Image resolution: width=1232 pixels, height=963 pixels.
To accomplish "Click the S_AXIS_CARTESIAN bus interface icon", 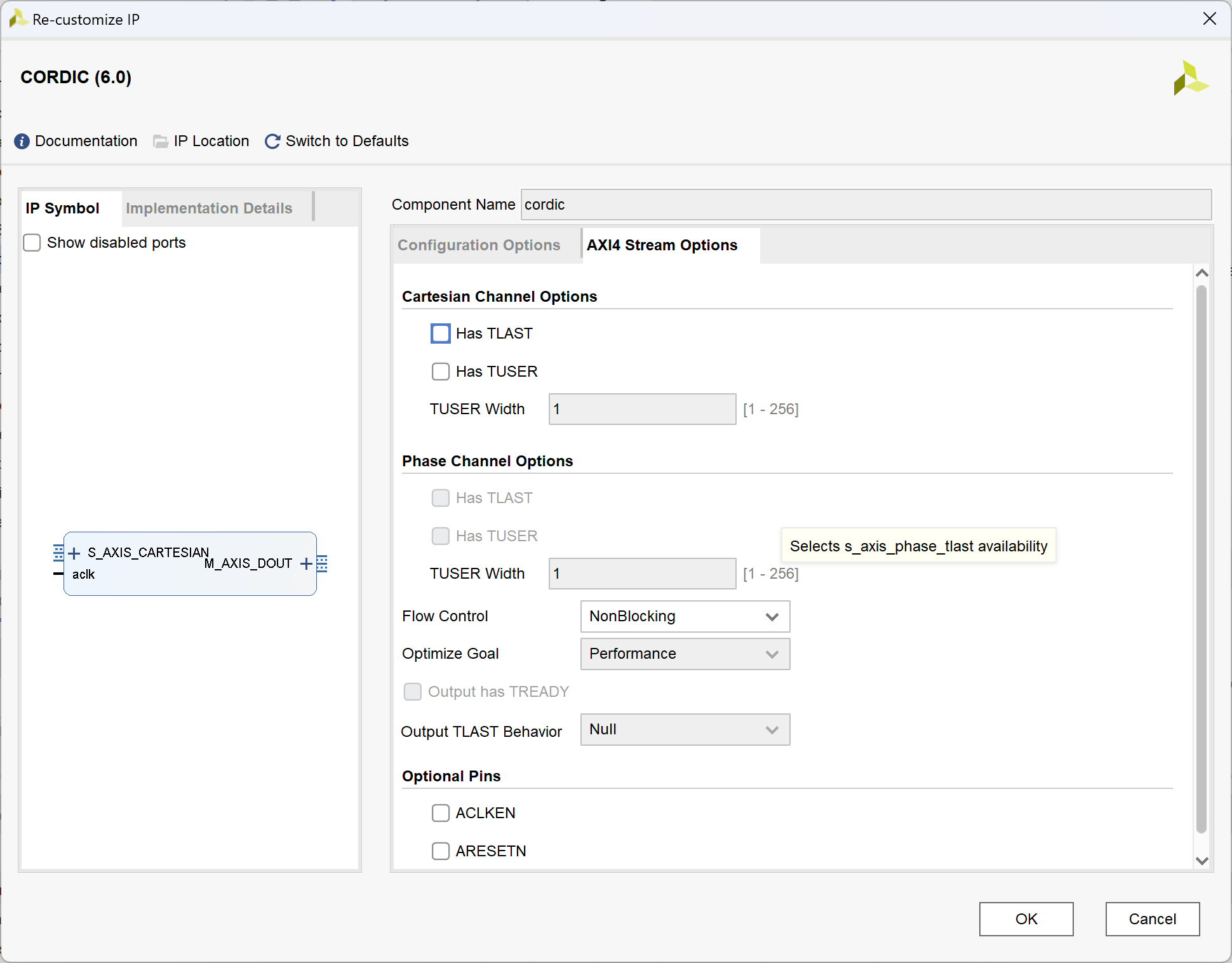I will (x=58, y=553).
